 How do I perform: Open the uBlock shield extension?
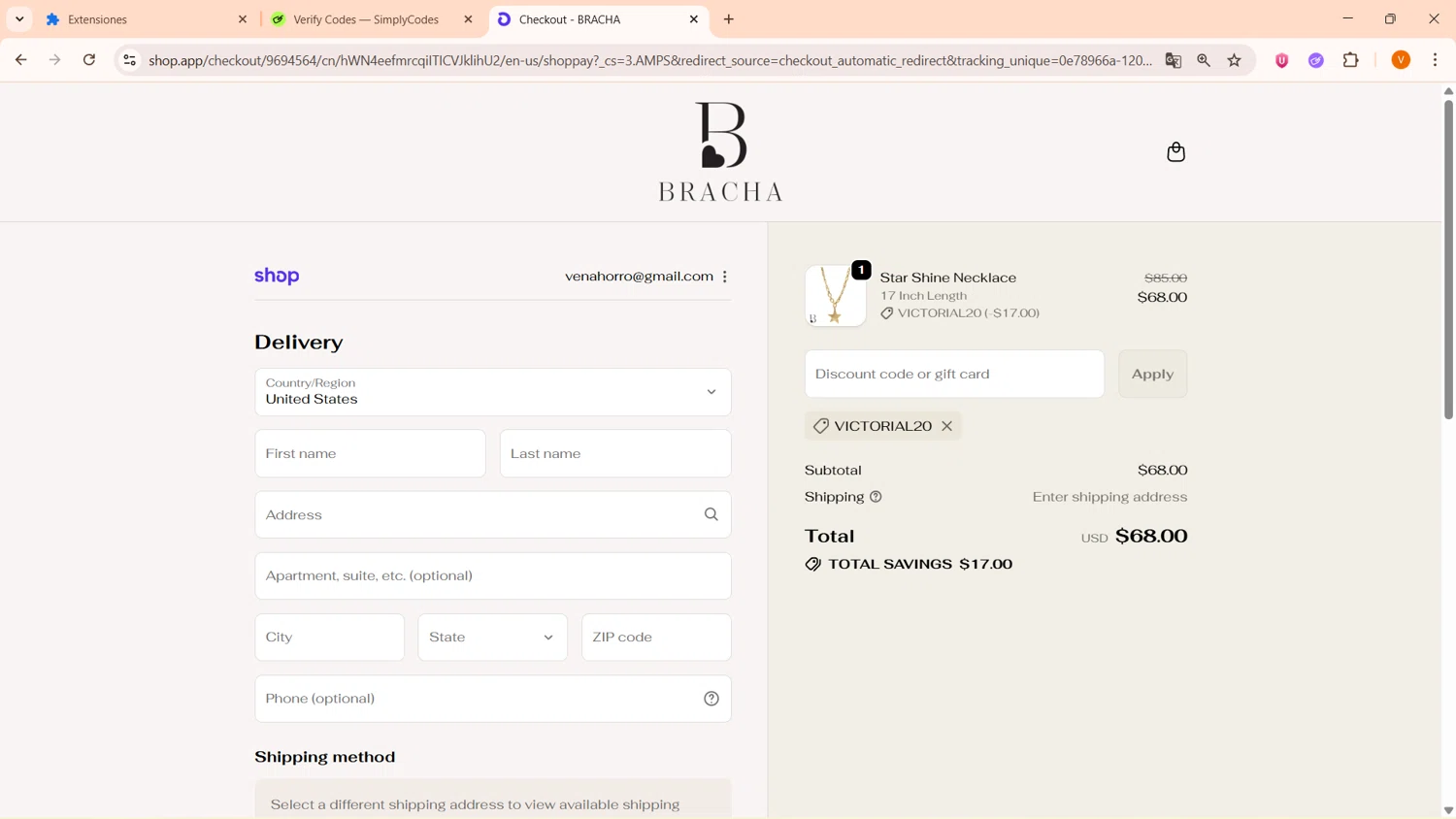[x=1282, y=60]
